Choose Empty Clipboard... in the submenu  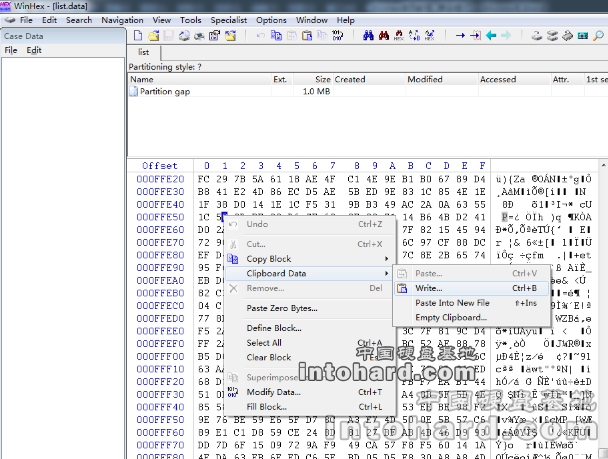pos(471,318)
